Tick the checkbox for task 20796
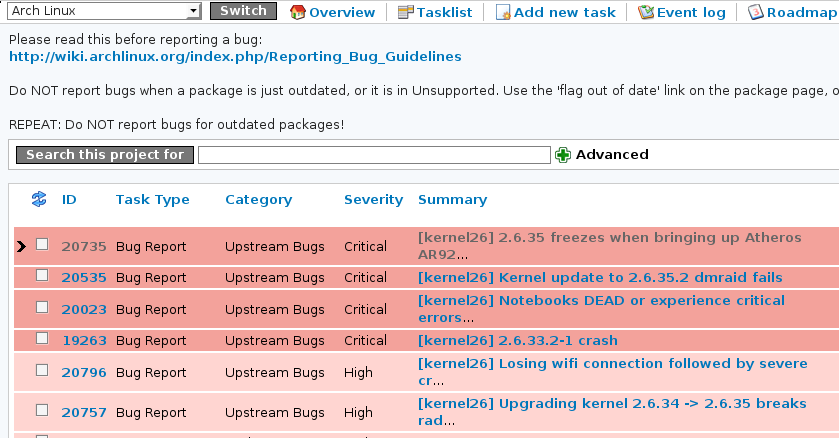The width and height of the screenshot is (839, 438). pyautogui.click(x=42, y=370)
